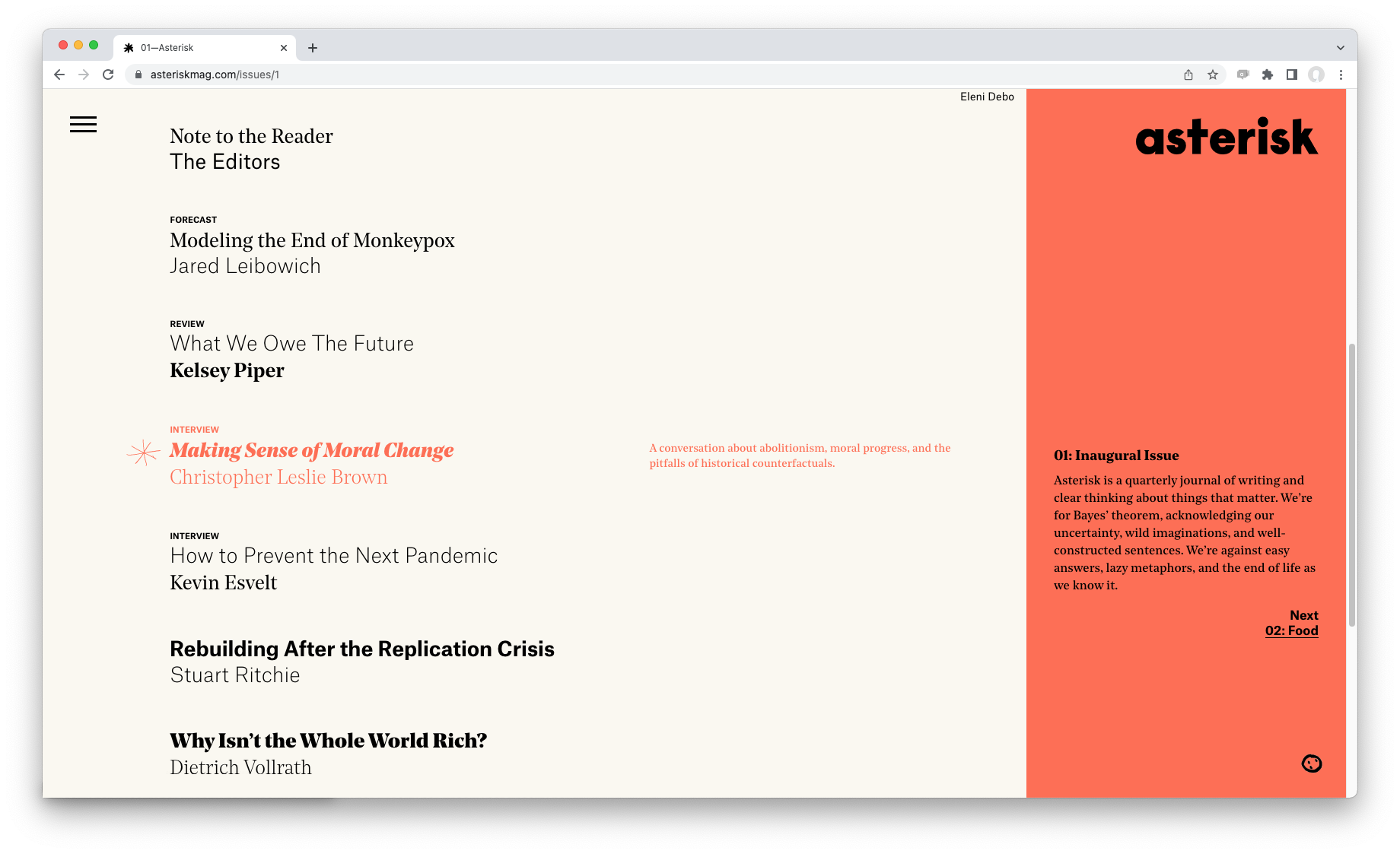
Task: Open the hamburger navigation menu
Action: (x=83, y=125)
